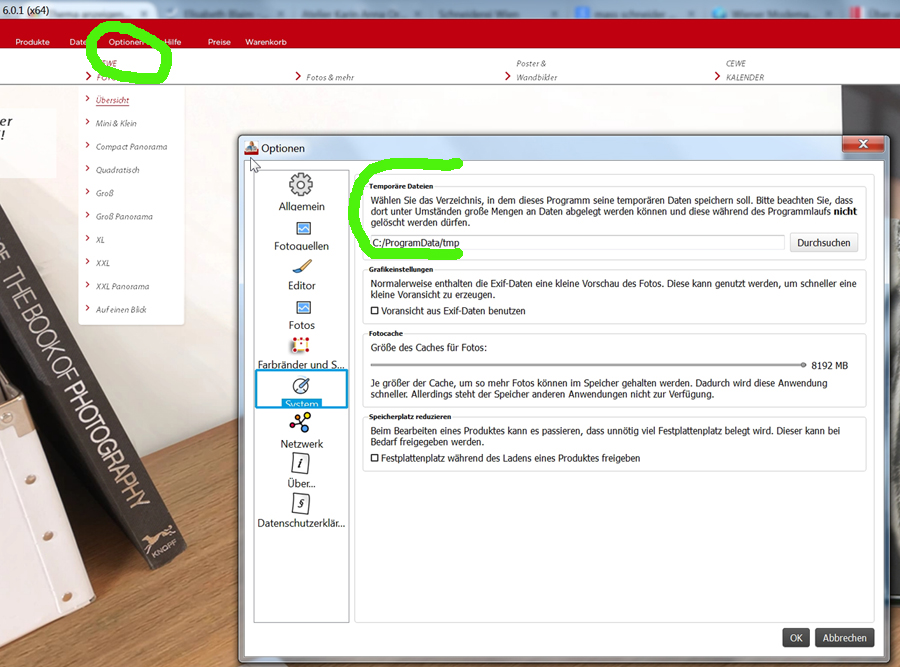This screenshot has width=900, height=667.
Task: Open the Netzwerk settings icon
Action: [x=300, y=423]
